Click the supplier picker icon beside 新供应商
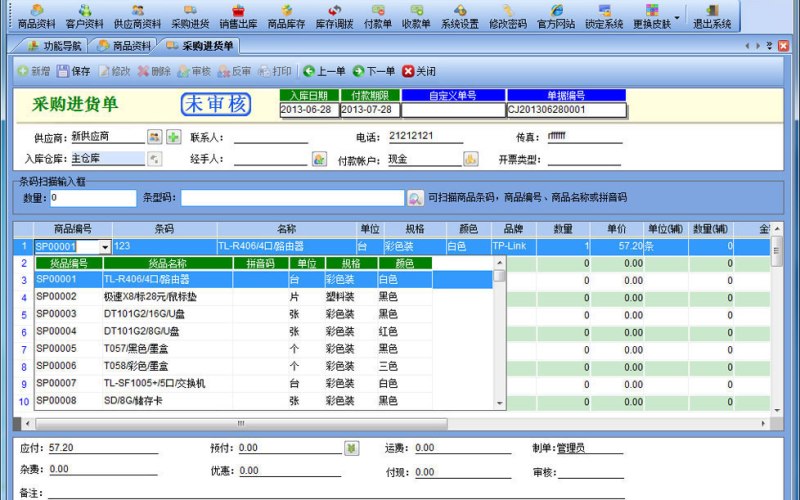800x500 pixels. [155, 136]
